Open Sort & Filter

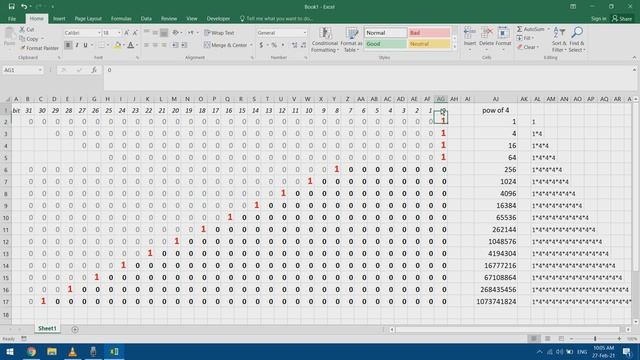click(559, 40)
